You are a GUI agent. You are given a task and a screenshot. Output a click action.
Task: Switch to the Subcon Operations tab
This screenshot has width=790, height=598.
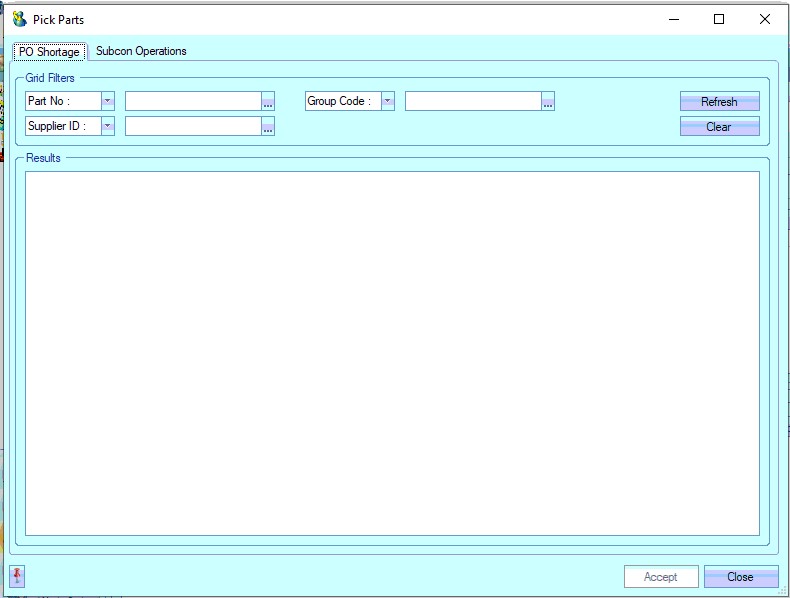pyautogui.click(x=141, y=51)
